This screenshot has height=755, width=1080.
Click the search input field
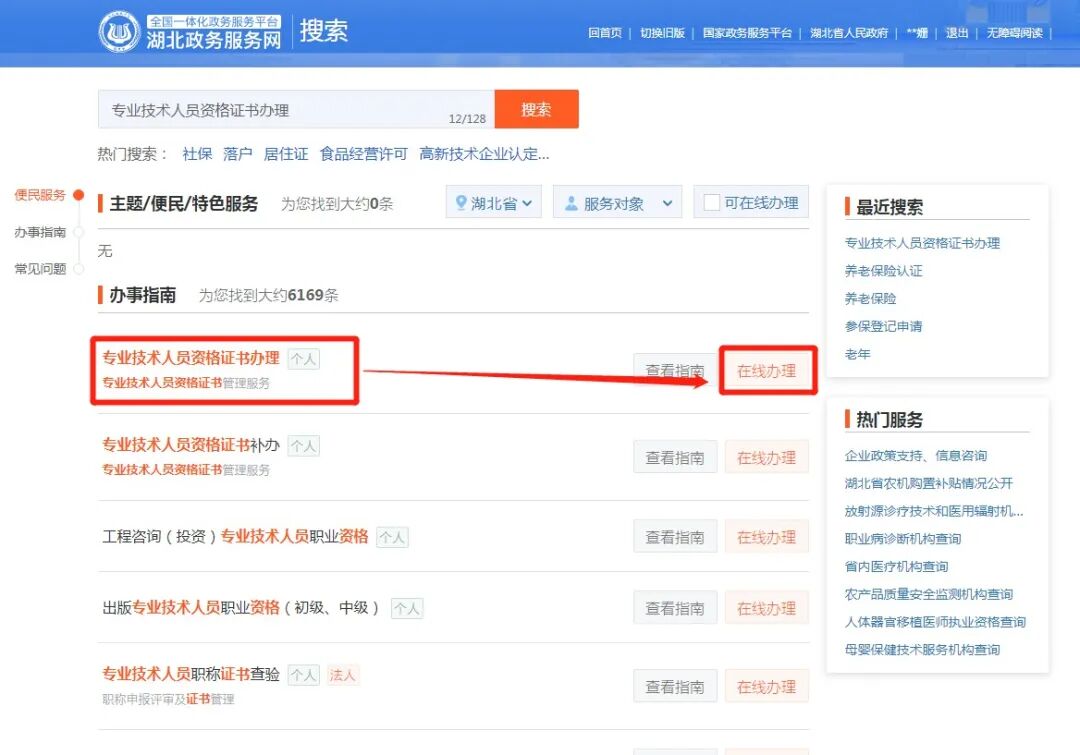pos(296,109)
